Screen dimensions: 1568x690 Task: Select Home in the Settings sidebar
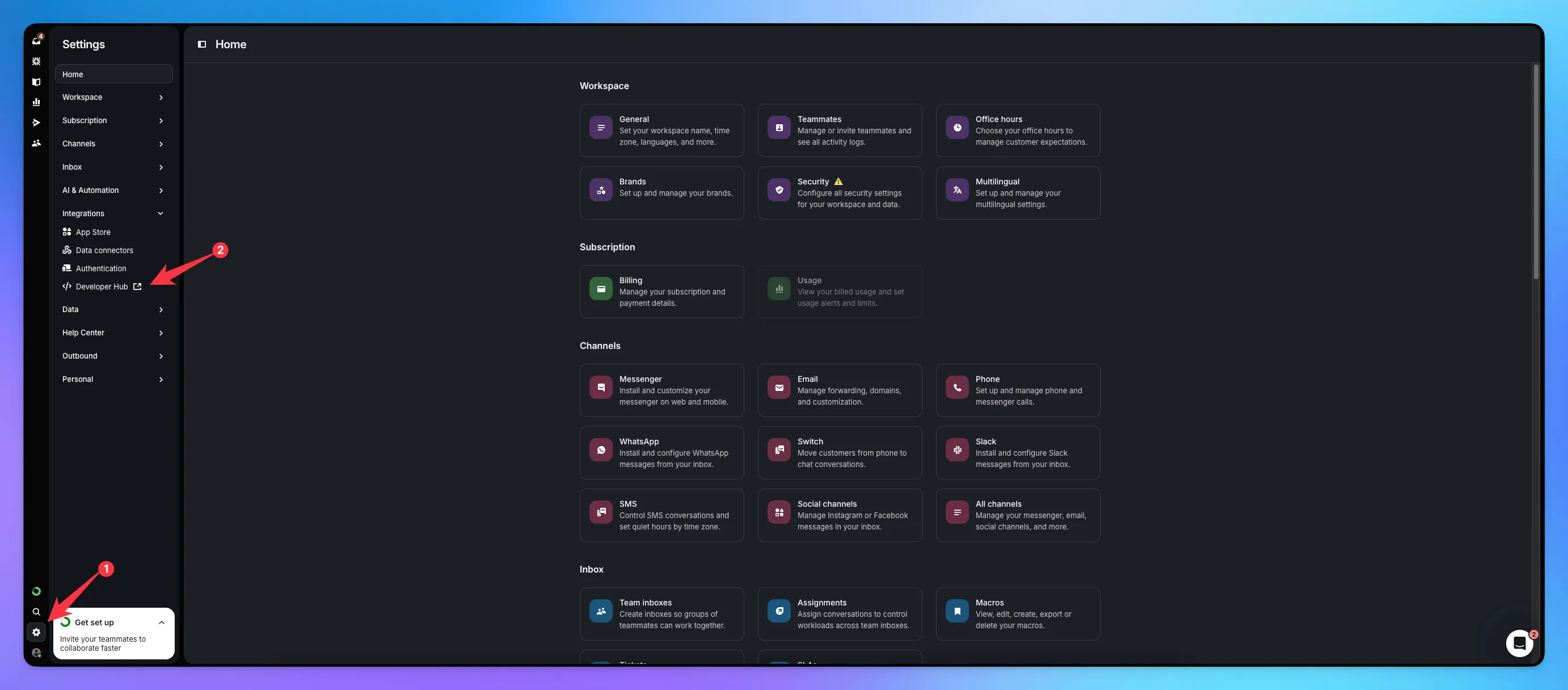click(113, 74)
